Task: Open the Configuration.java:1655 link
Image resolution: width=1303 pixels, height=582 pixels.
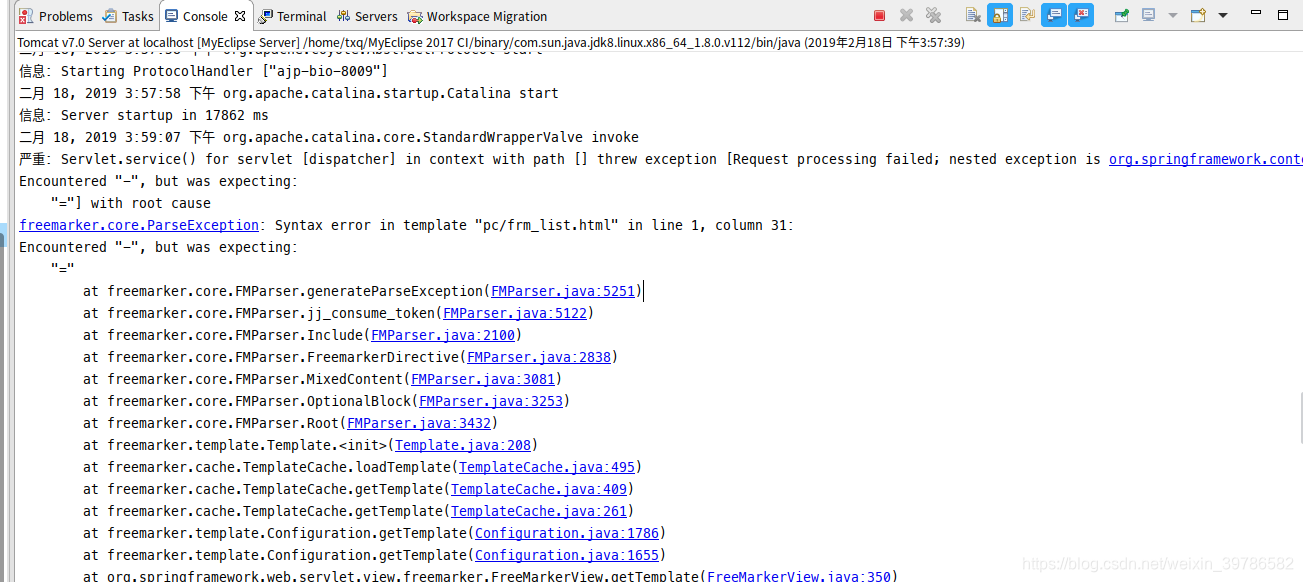Action: pyautogui.click(x=567, y=555)
